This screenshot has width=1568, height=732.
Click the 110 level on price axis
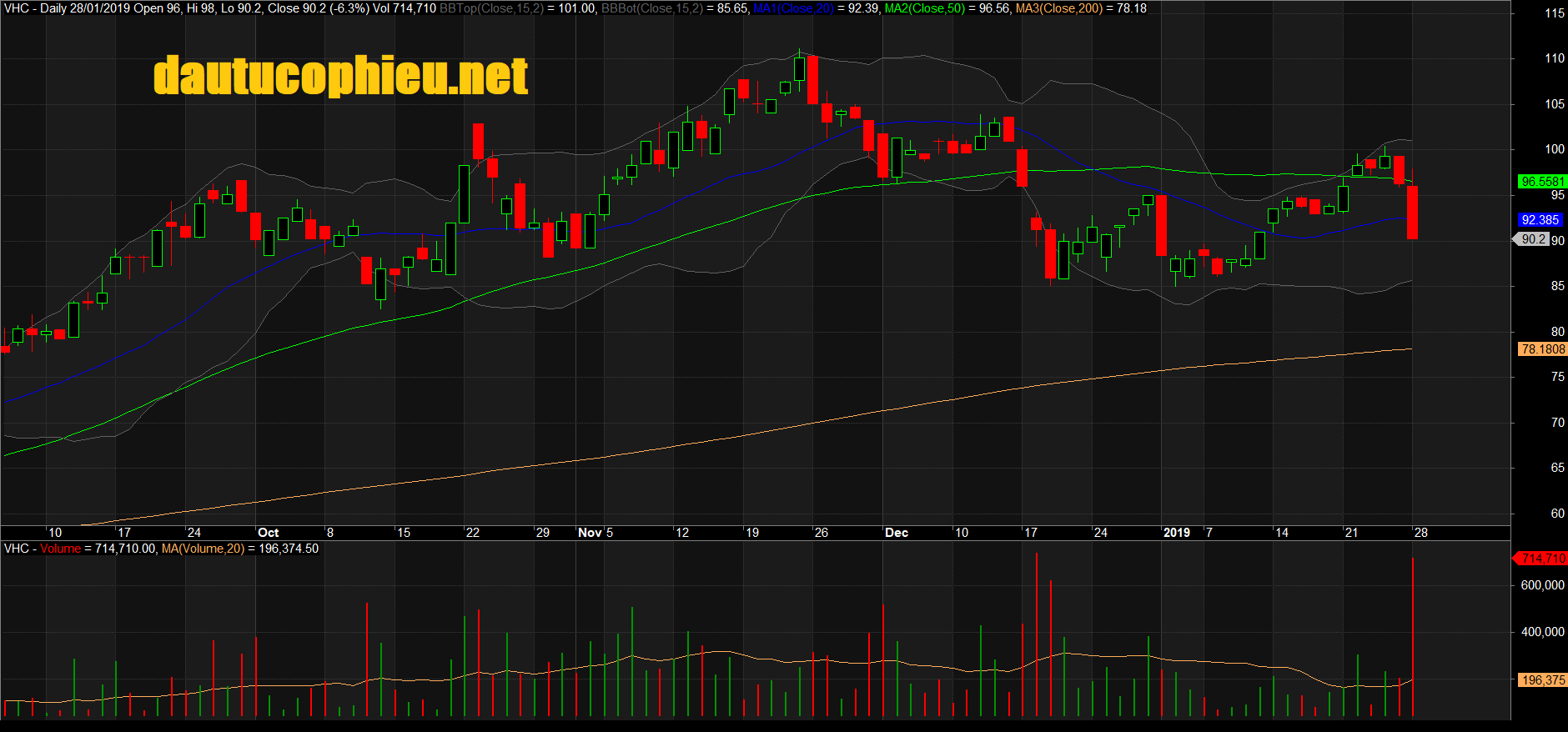point(1554,58)
